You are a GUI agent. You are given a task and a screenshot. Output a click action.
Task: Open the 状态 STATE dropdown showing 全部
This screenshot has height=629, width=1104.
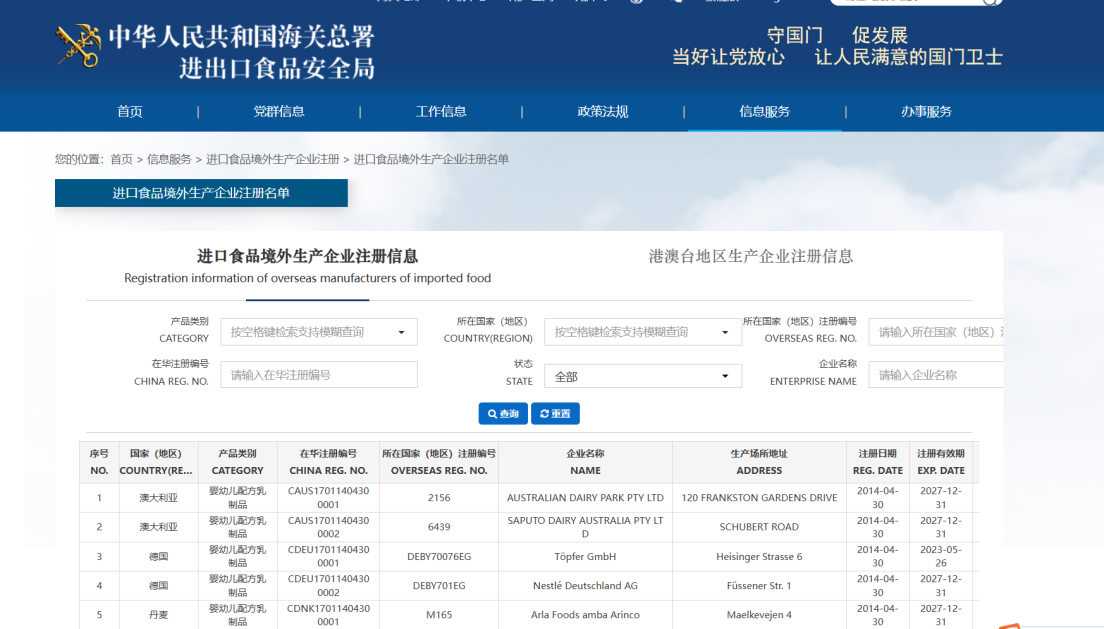click(642, 376)
